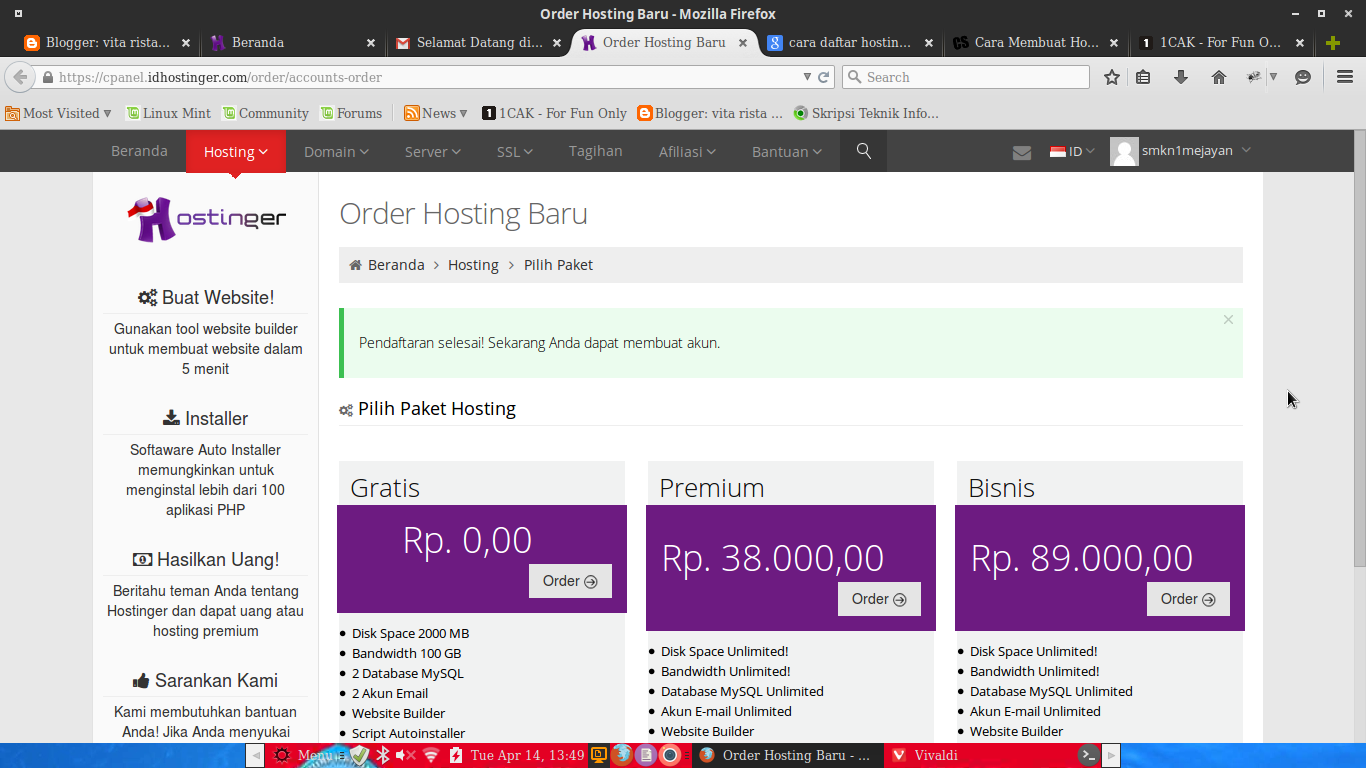Expand the Afiliasi menu
The width and height of the screenshot is (1366, 768).
(x=687, y=152)
